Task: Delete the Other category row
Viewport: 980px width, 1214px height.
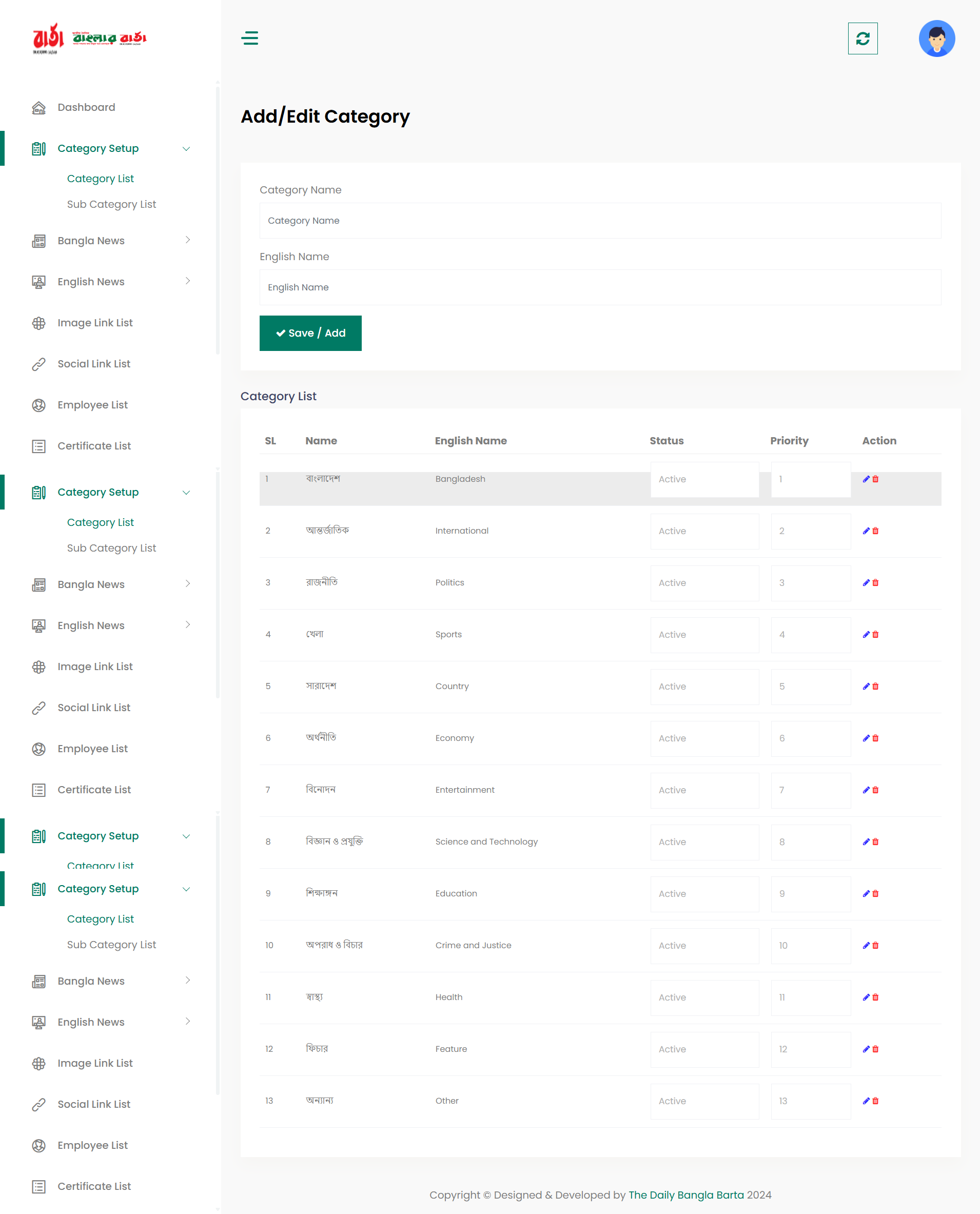Action: (875, 1101)
